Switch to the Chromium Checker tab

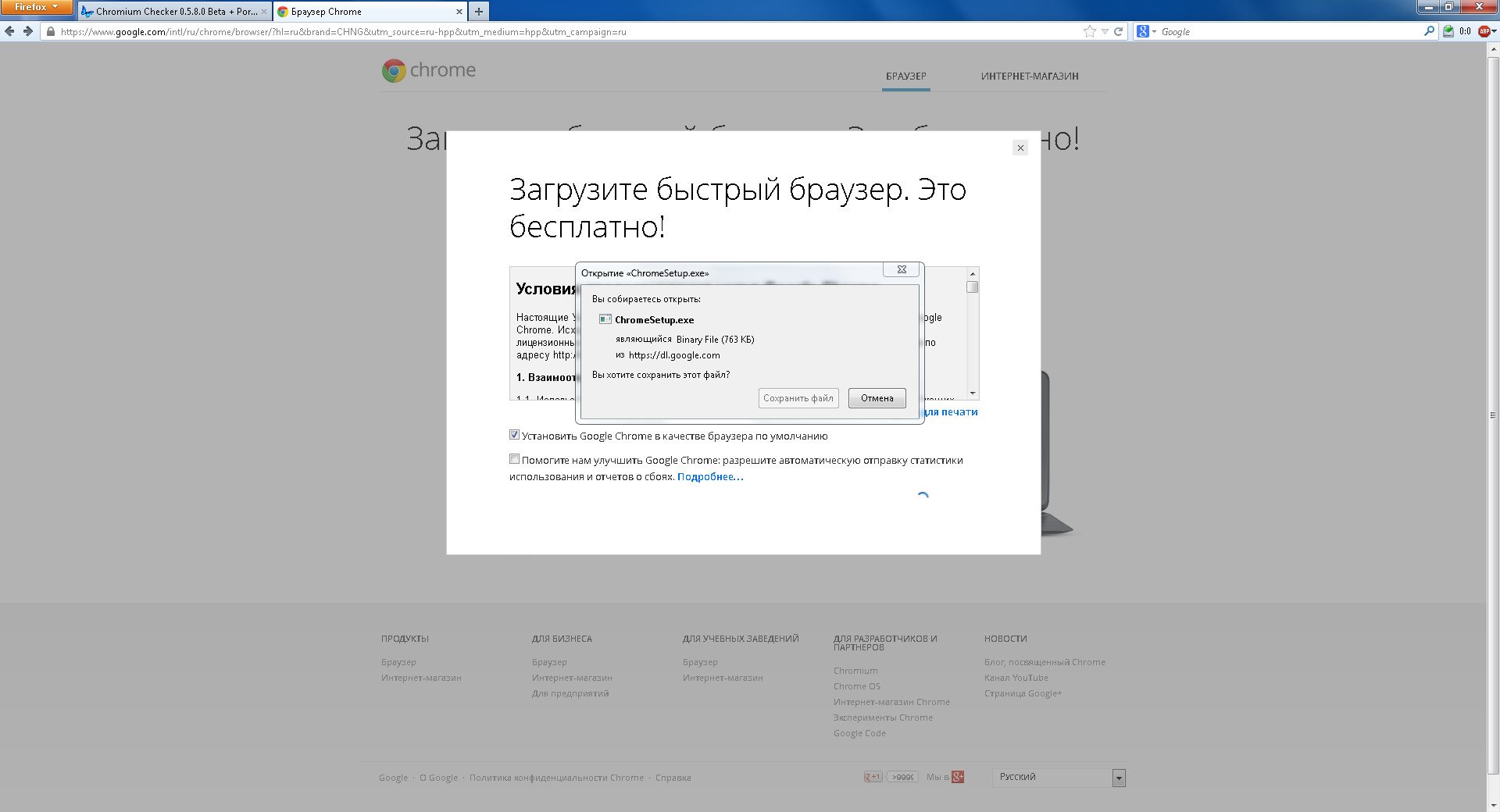coord(175,12)
